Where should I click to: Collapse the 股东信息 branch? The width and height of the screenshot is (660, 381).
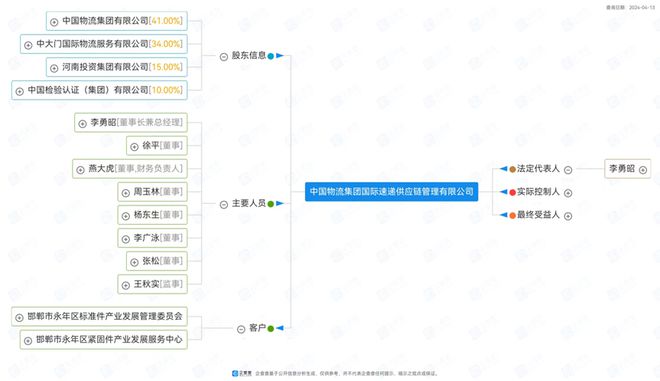click(224, 56)
